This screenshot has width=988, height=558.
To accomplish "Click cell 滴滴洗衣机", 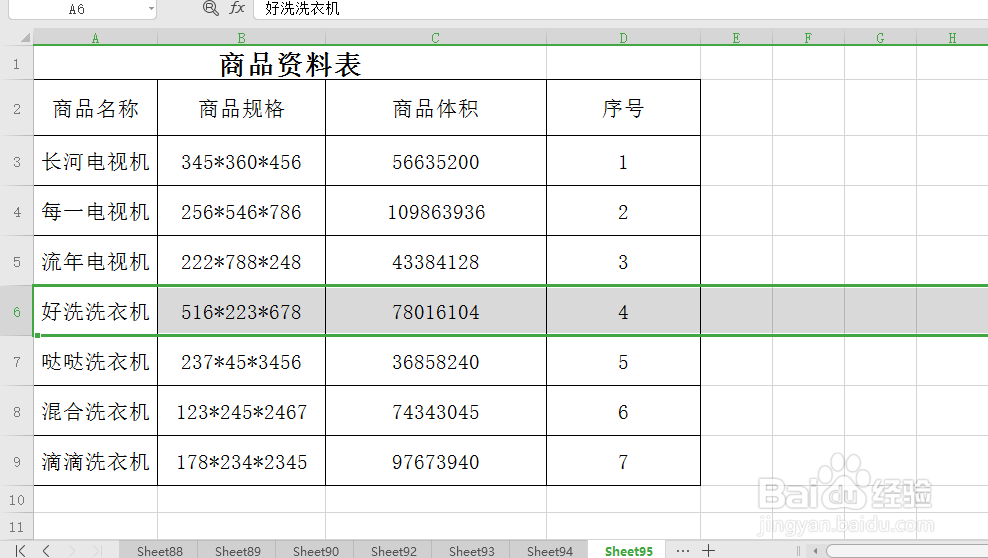I will 95,461.
